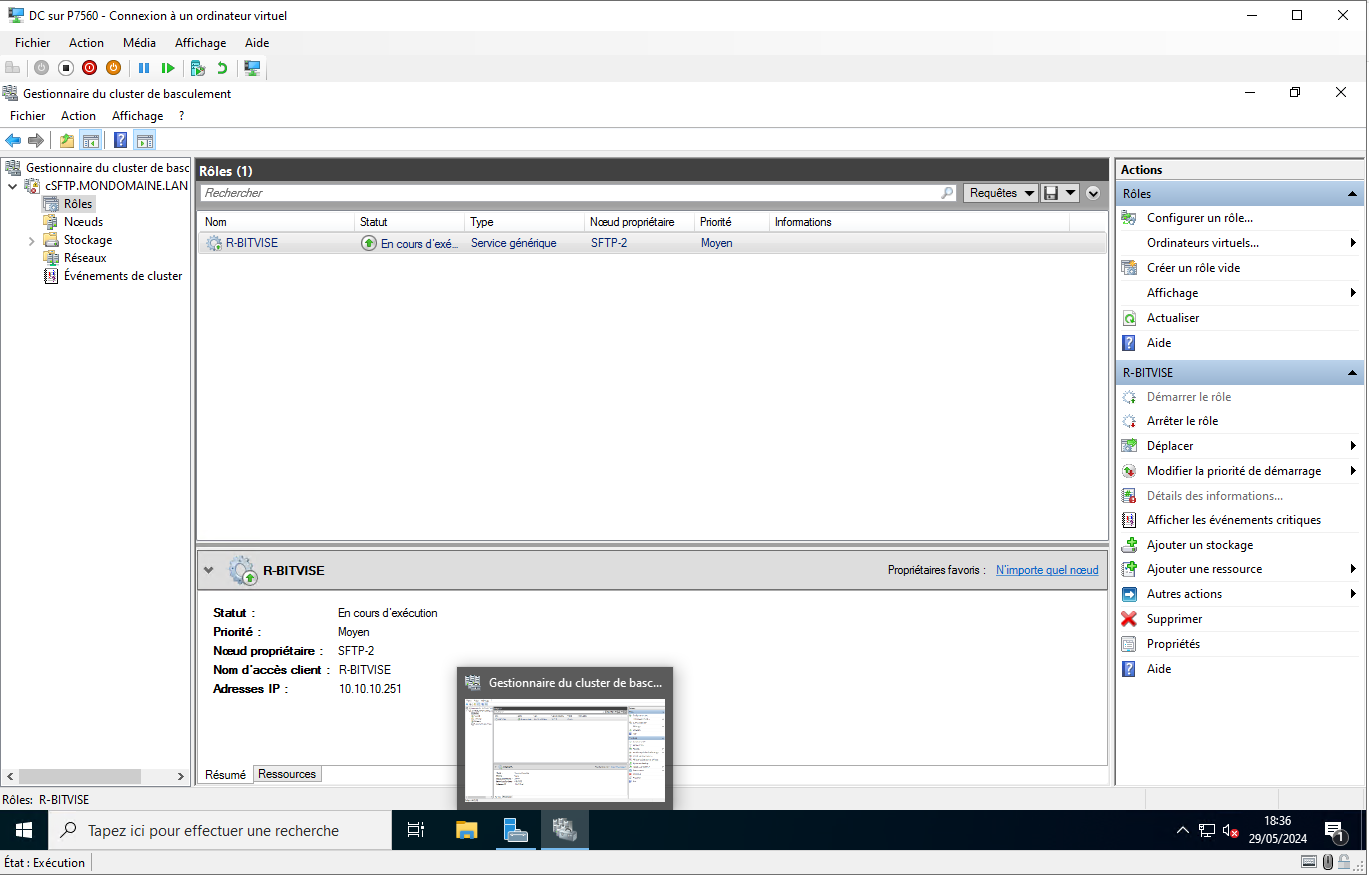Image resolution: width=1369 pixels, height=876 pixels.
Task: Open Failover Cluster Manager taskbar icon
Action: point(565,830)
